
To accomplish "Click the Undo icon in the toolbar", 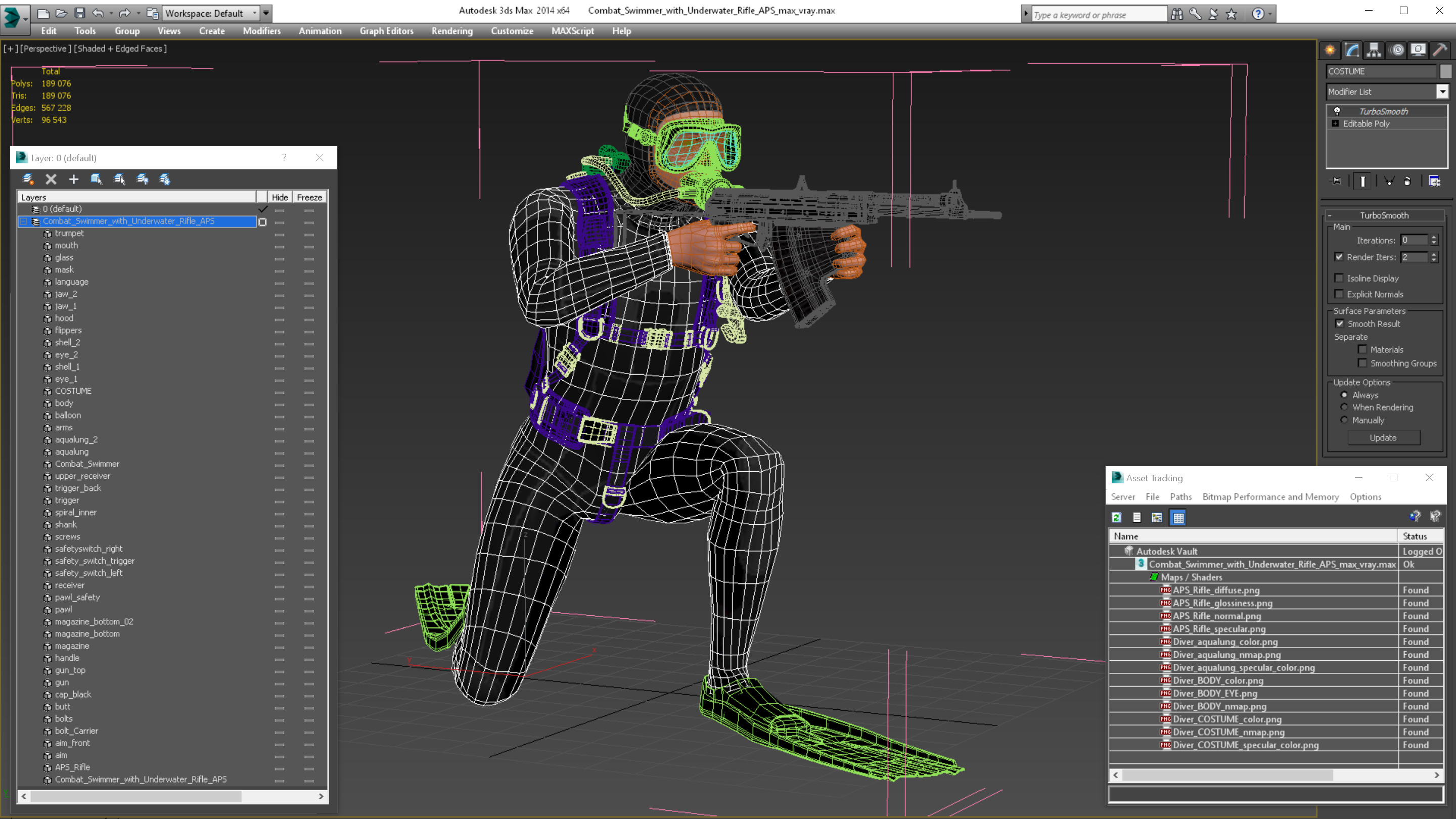I will (x=100, y=12).
